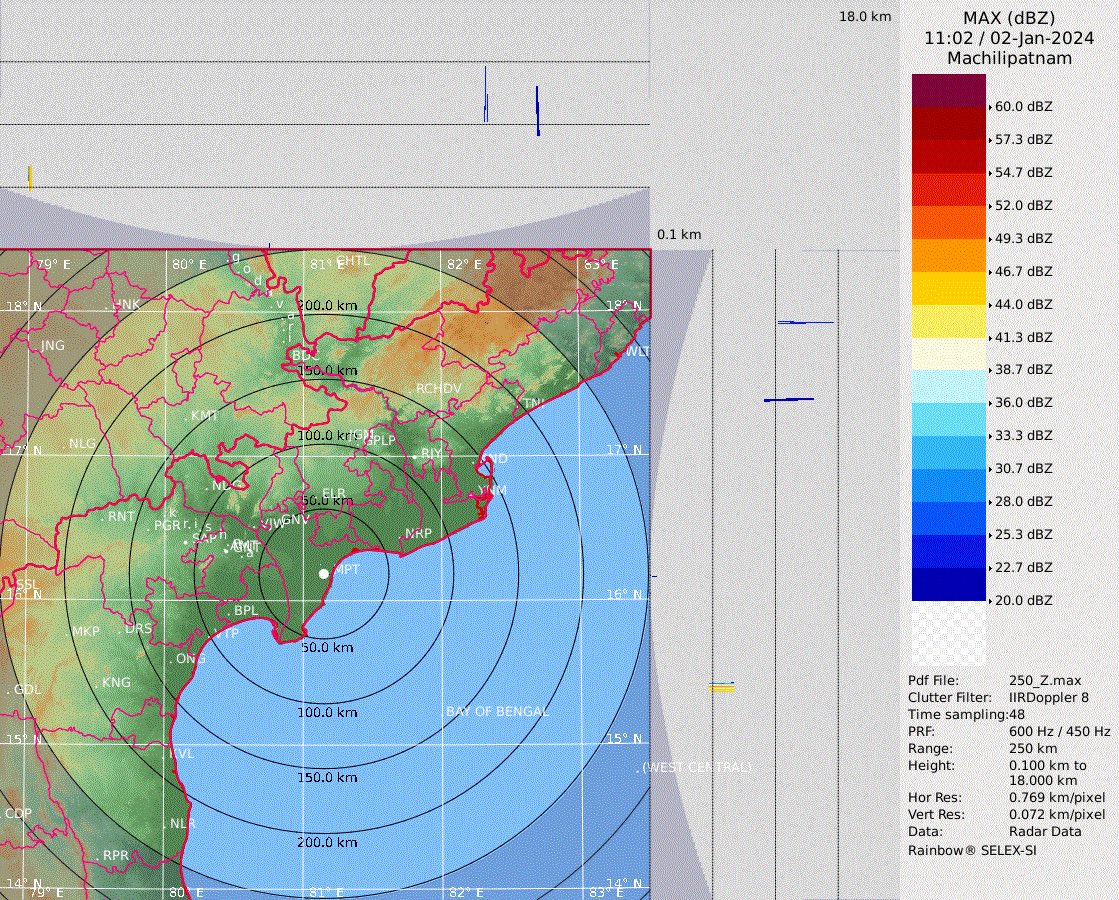This screenshot has height=900, width=1119.
Task: Click the 0.1 km height label
Action: coord(679,234)
